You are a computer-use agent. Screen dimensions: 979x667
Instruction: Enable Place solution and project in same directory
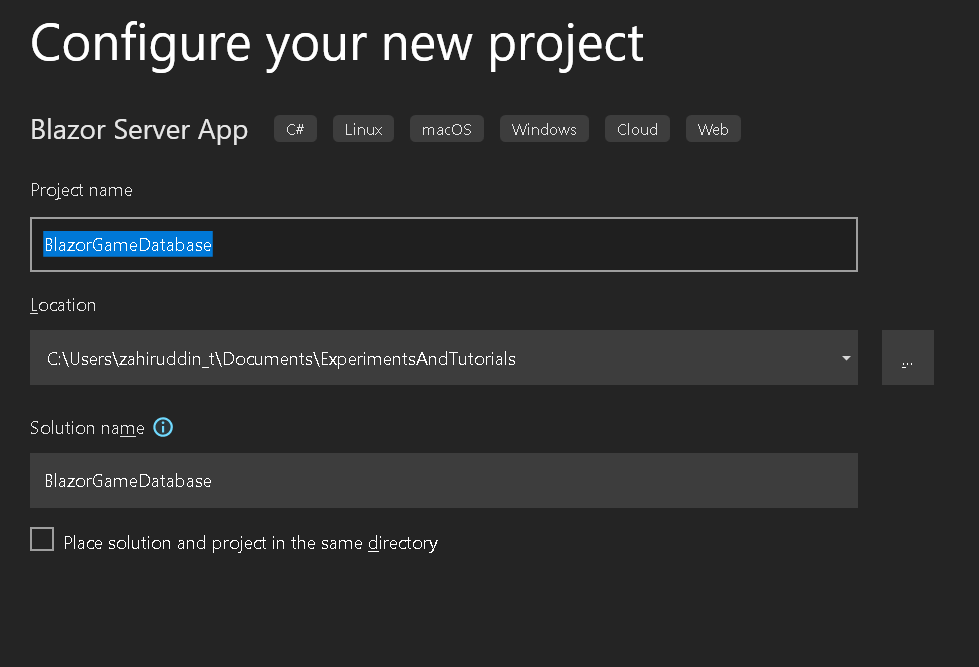coord(42,539)
